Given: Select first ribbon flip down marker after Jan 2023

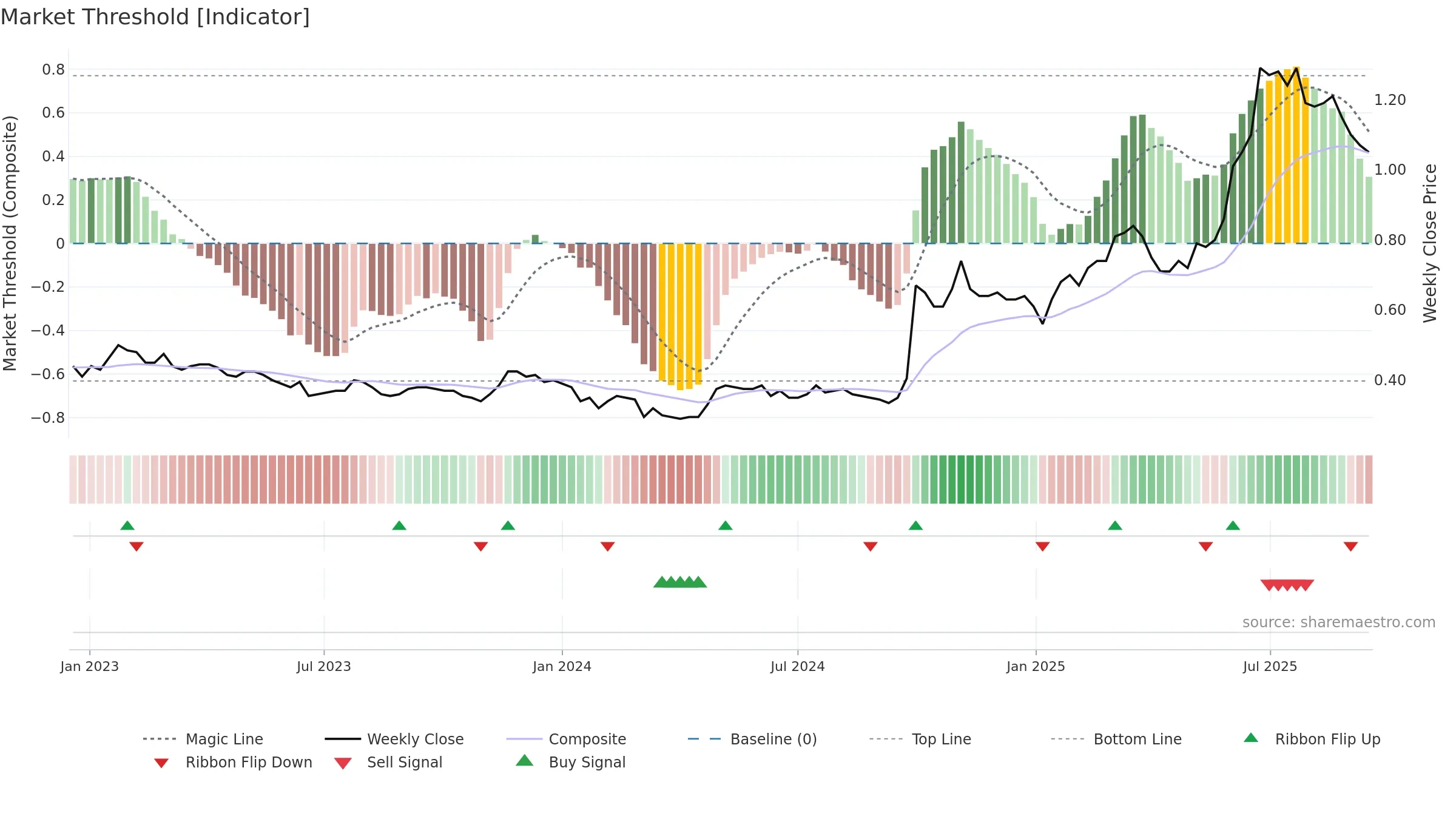Looking at the screenshot, I should tap(136, 547).
